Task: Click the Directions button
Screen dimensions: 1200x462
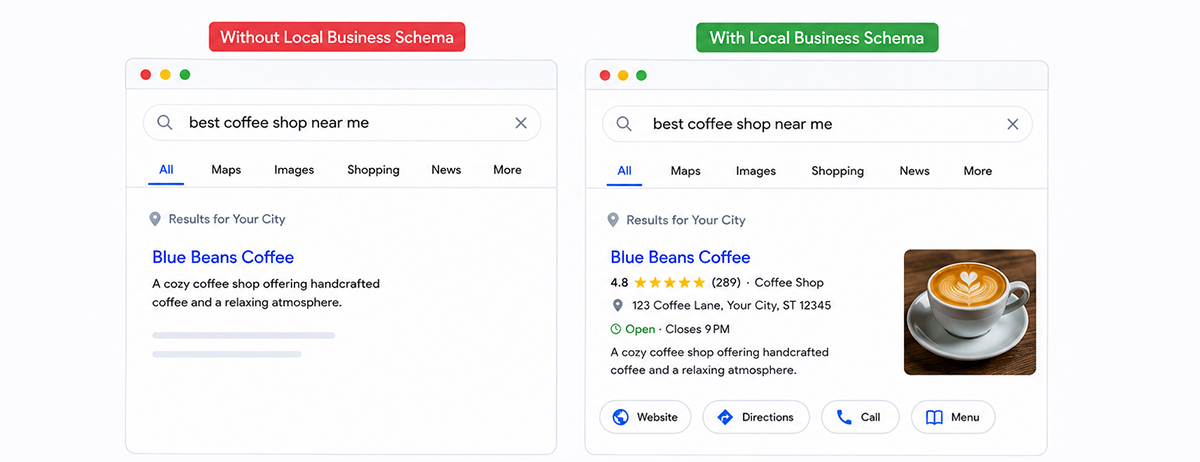Action: coord(756,417)
